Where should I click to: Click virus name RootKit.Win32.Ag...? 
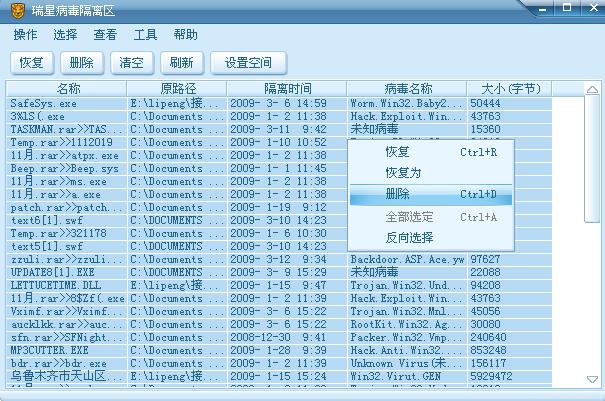click(406, 324)
